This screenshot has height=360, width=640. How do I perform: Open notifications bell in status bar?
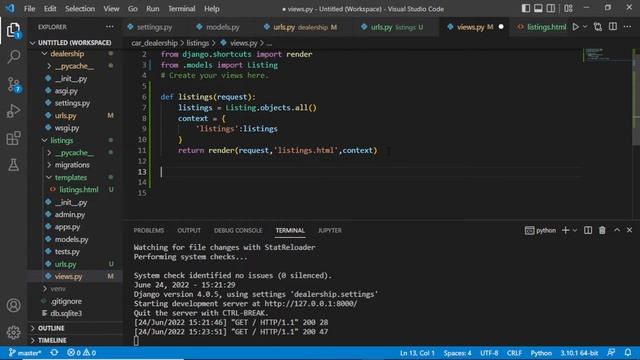(628, 353)
